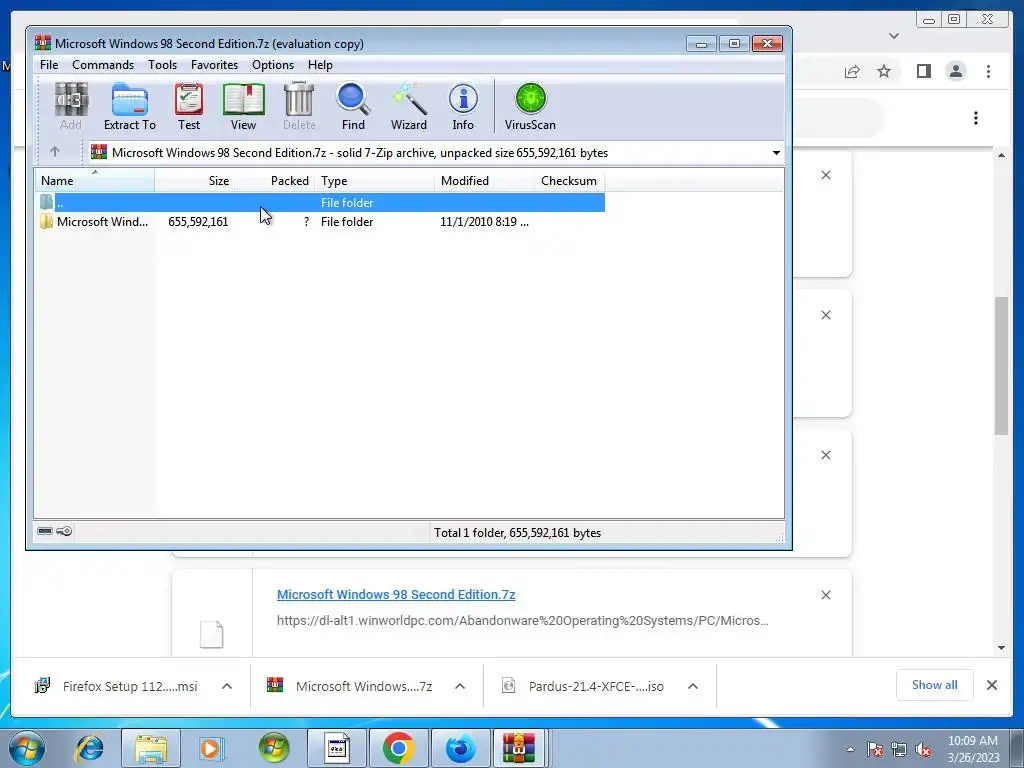Close the Chrome downloads bar
The image size is (1024, 768).
pos(991,684)
